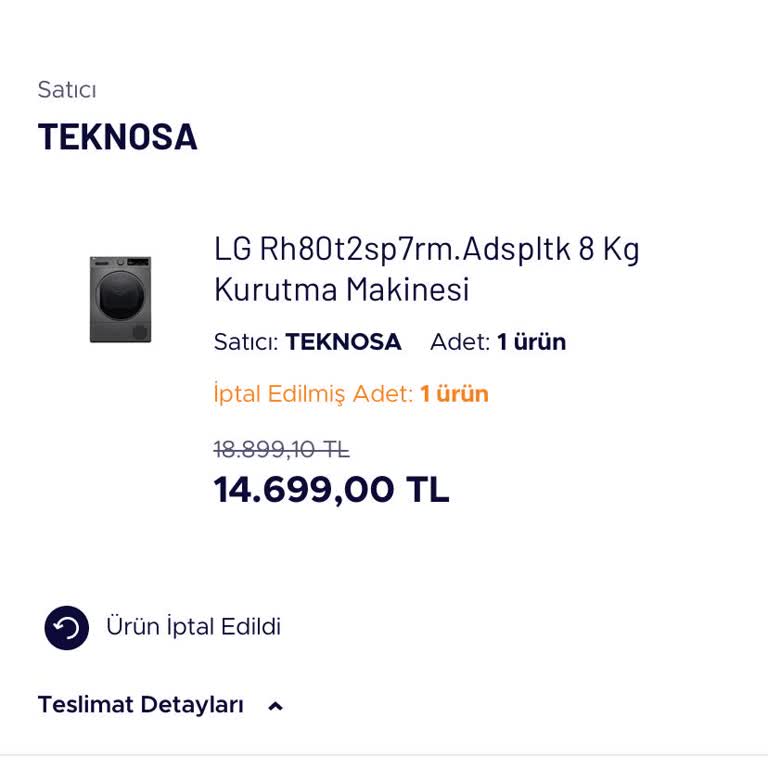The width and height of the screenshot is (768, 768).
Task: Click the crossed-out 18.899,10 TL price
Action: click(x=281, y=450)
